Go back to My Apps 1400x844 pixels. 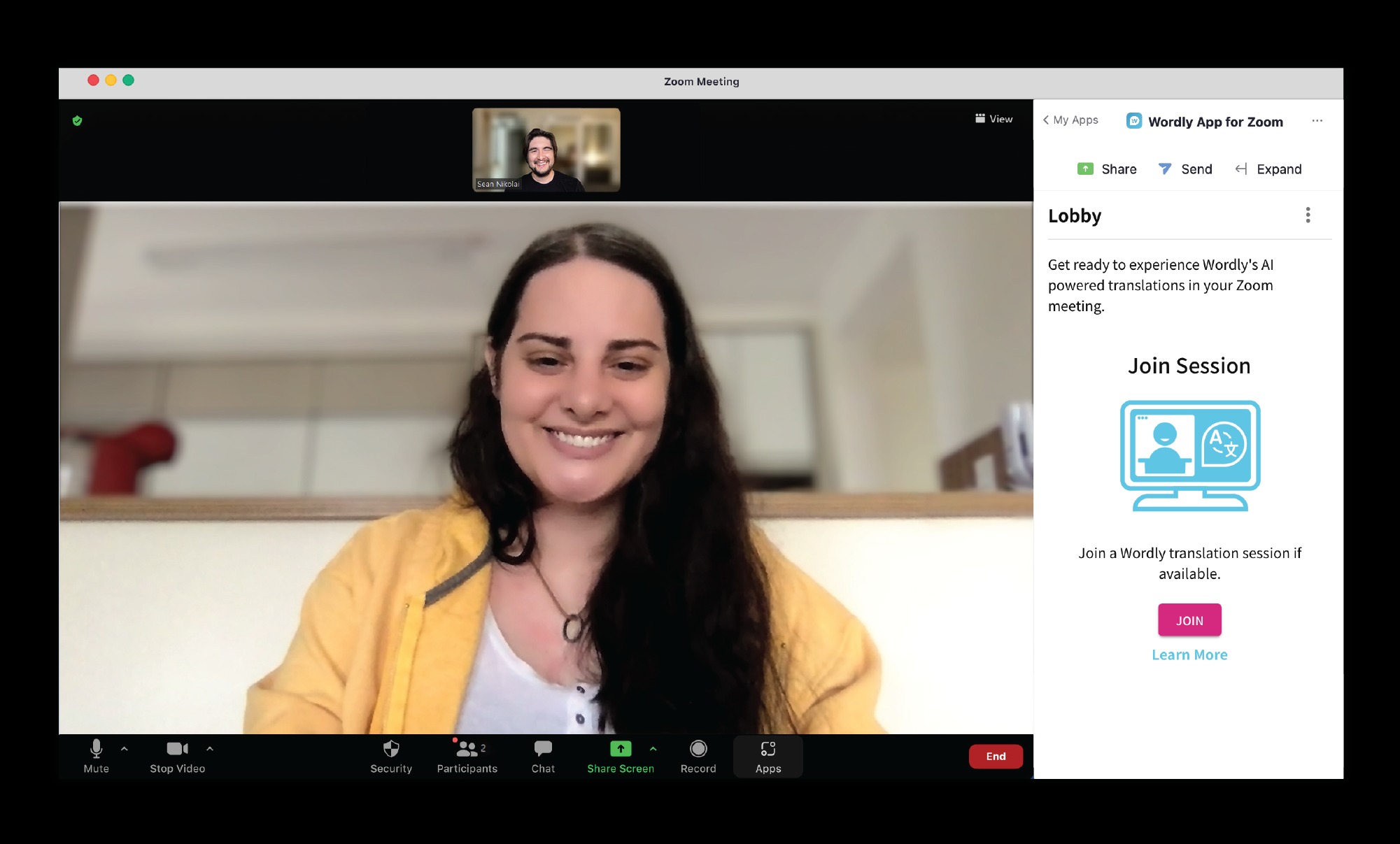(1070, 120)
